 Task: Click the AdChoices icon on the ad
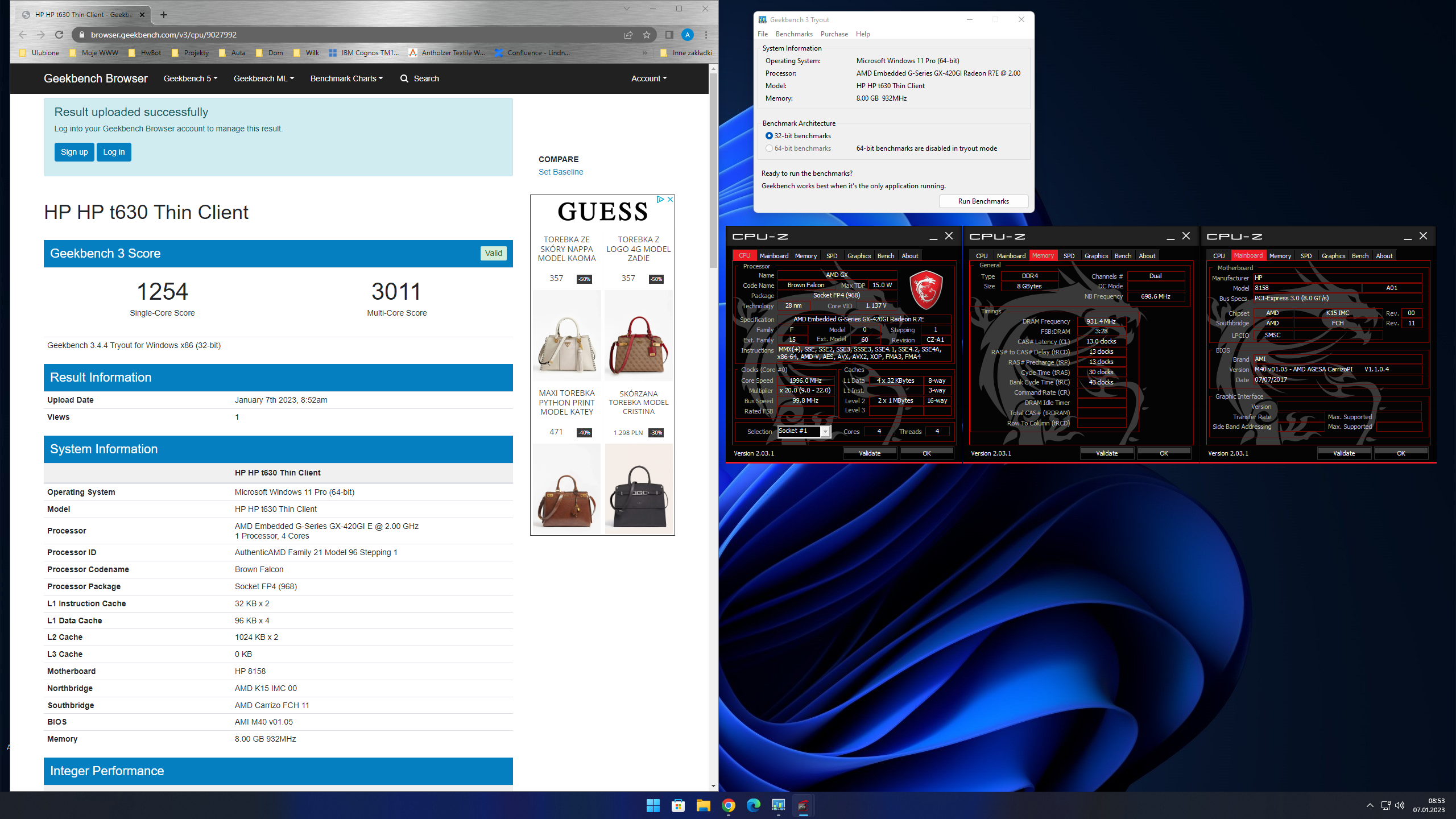point(660,199)
